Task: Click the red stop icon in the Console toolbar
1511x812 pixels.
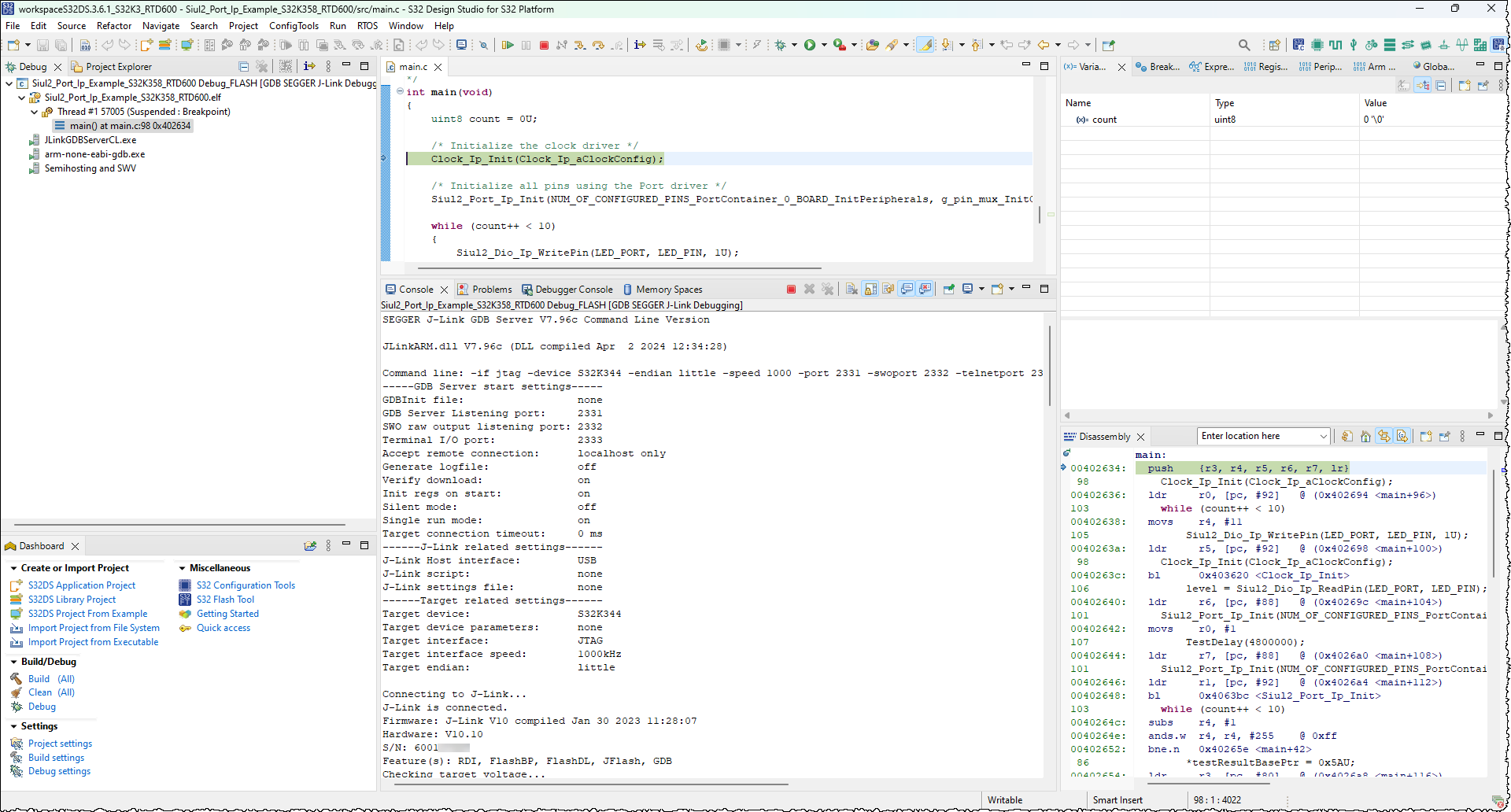Action: (x=791, y=290)
